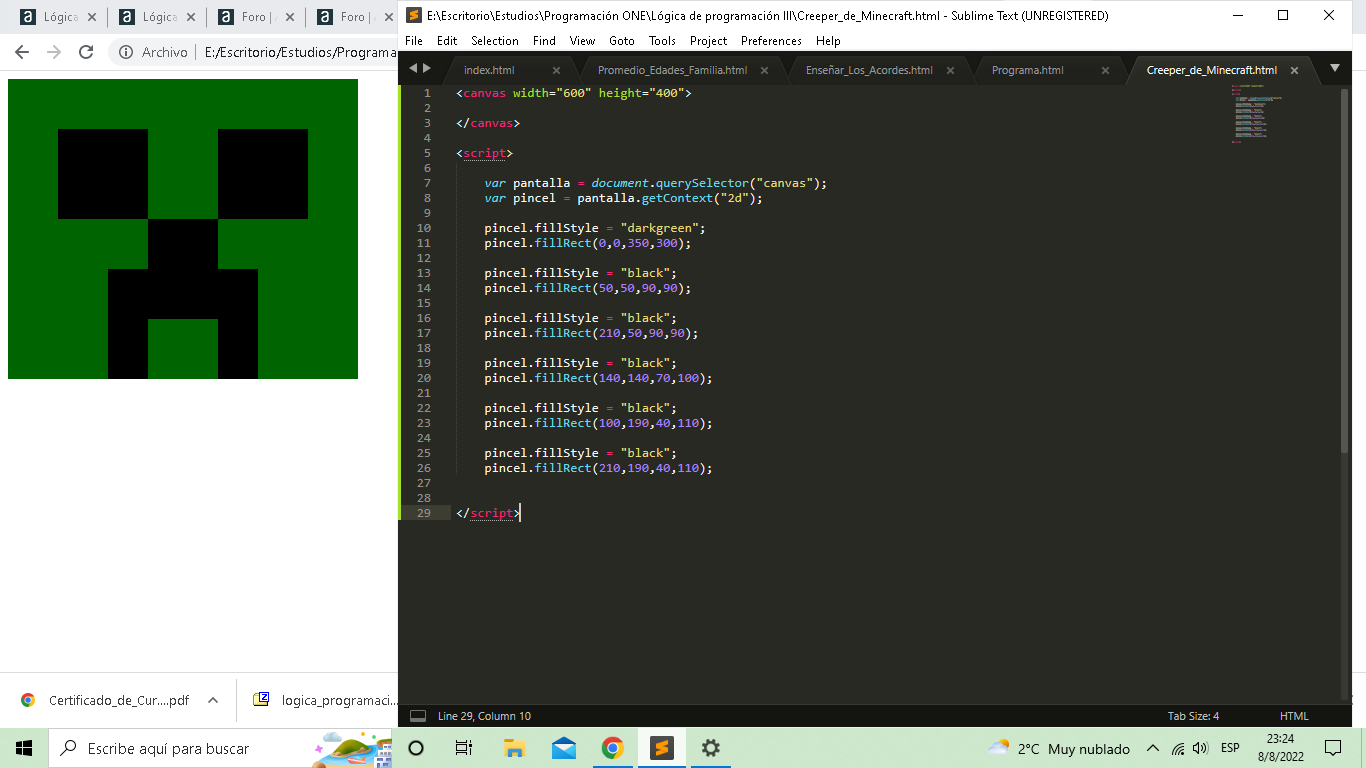Change the HTML syntax selector

click(x=1294, y=716)
